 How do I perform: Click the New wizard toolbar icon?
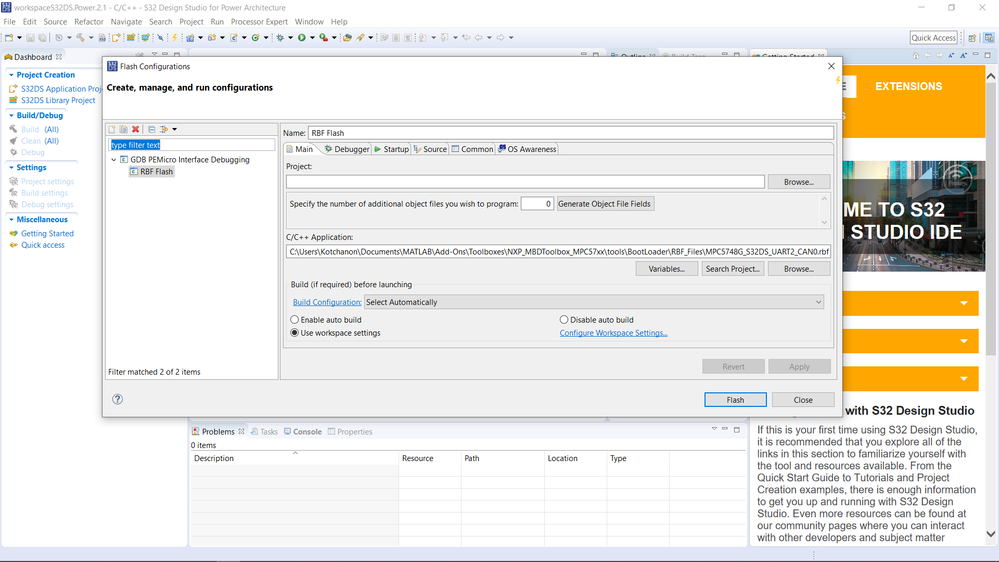pyautogui.click(x=9, y=38)
